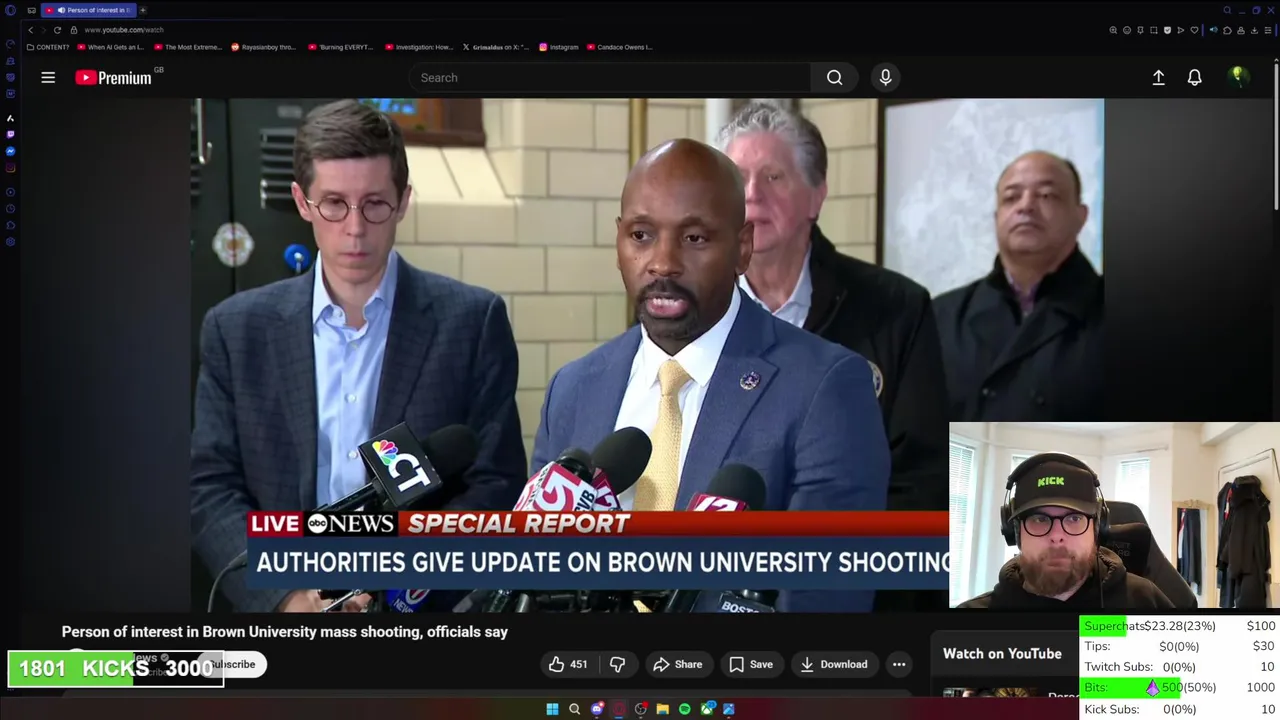Open the Windows Start menu

click(x=552, y=709)
